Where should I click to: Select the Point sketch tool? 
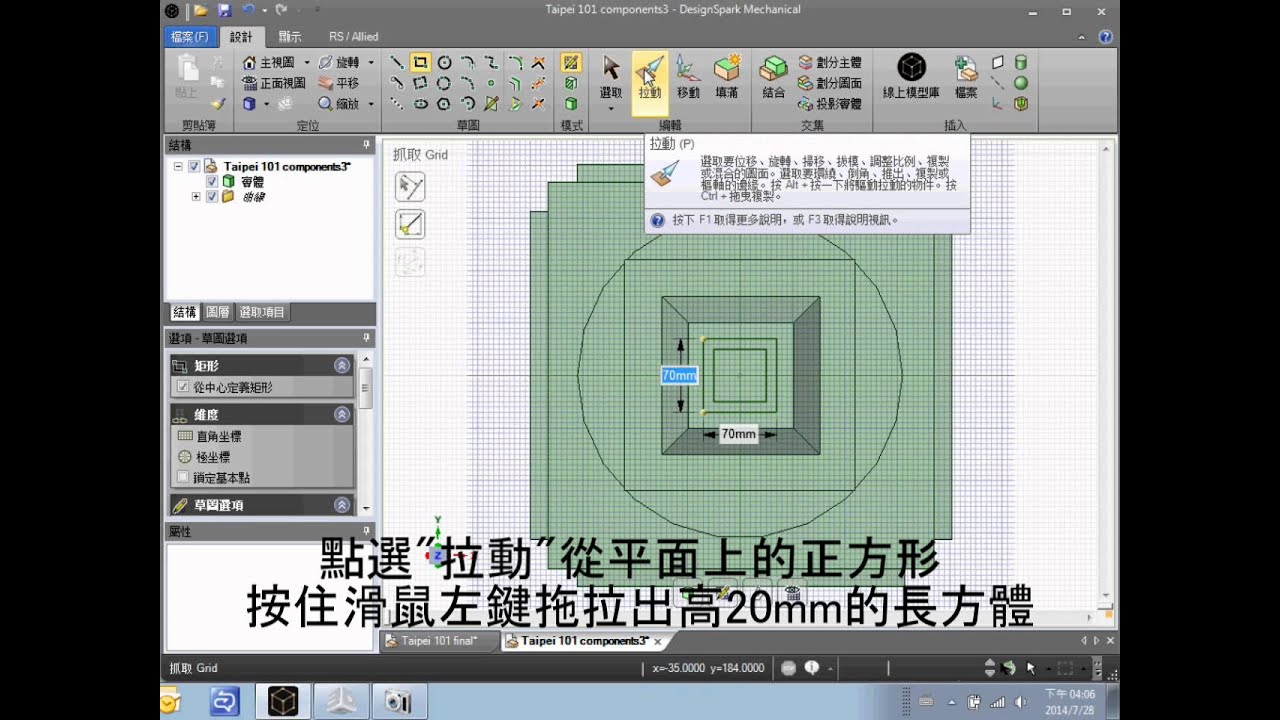491,83
